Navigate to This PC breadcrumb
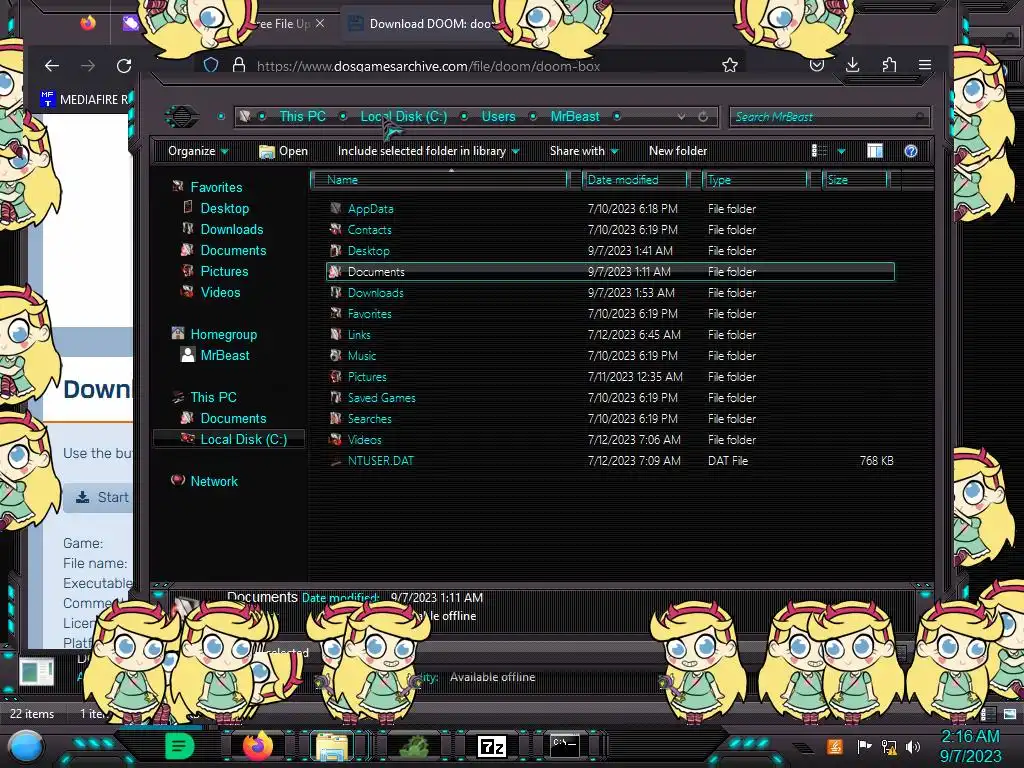This screenshot has width=1024, height=768. click(302, 116)
